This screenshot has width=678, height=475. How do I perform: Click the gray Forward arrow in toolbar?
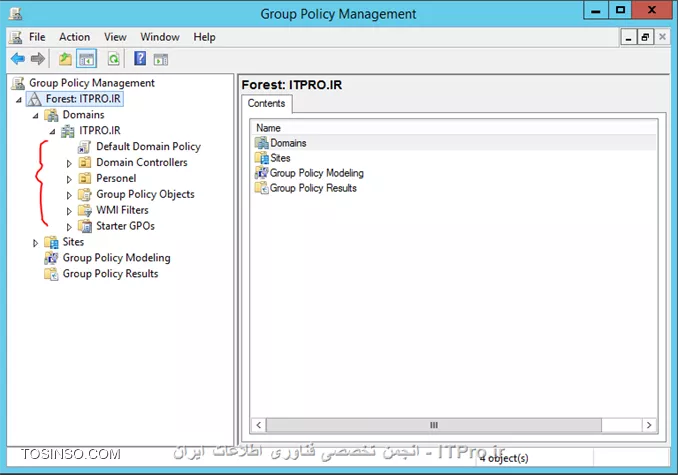point(38,58)
